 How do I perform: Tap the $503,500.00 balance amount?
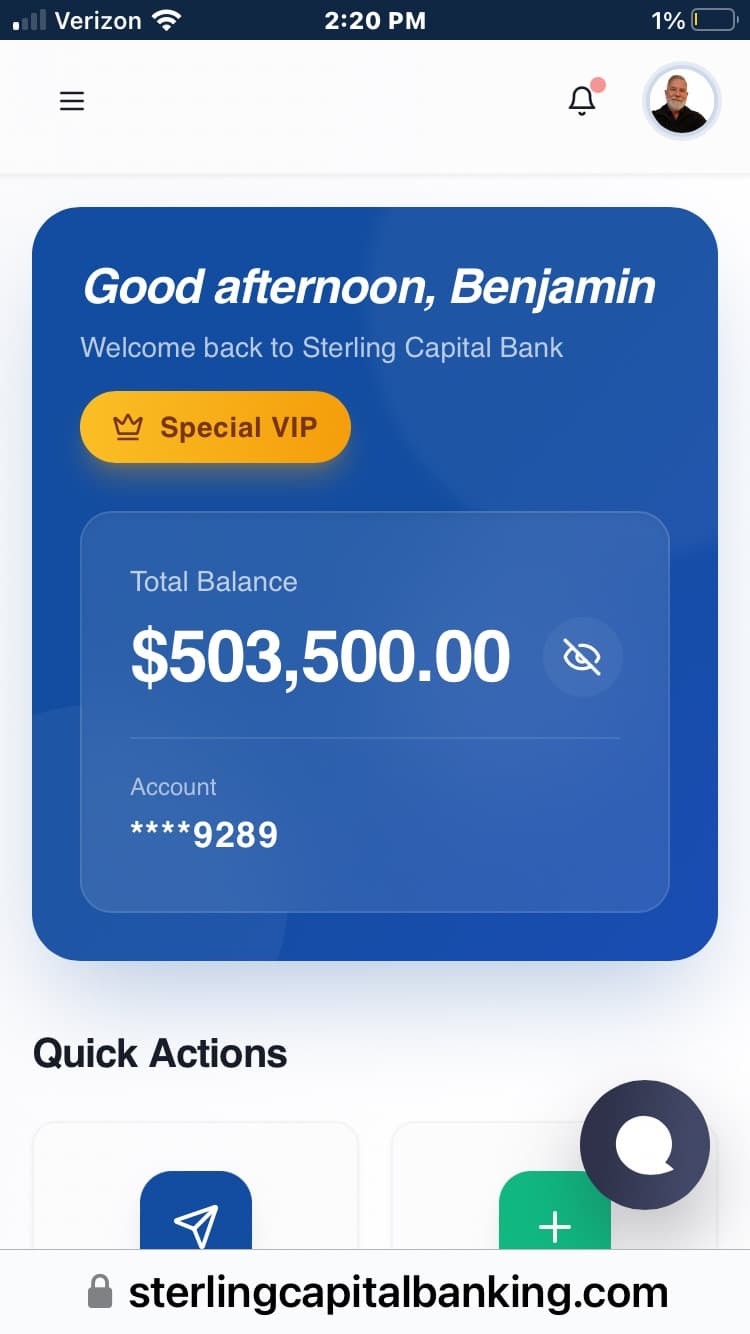(x=320, y=657)
